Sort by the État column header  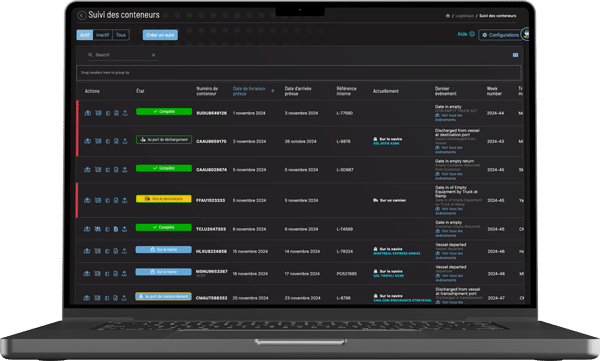(x=140, y=91)
